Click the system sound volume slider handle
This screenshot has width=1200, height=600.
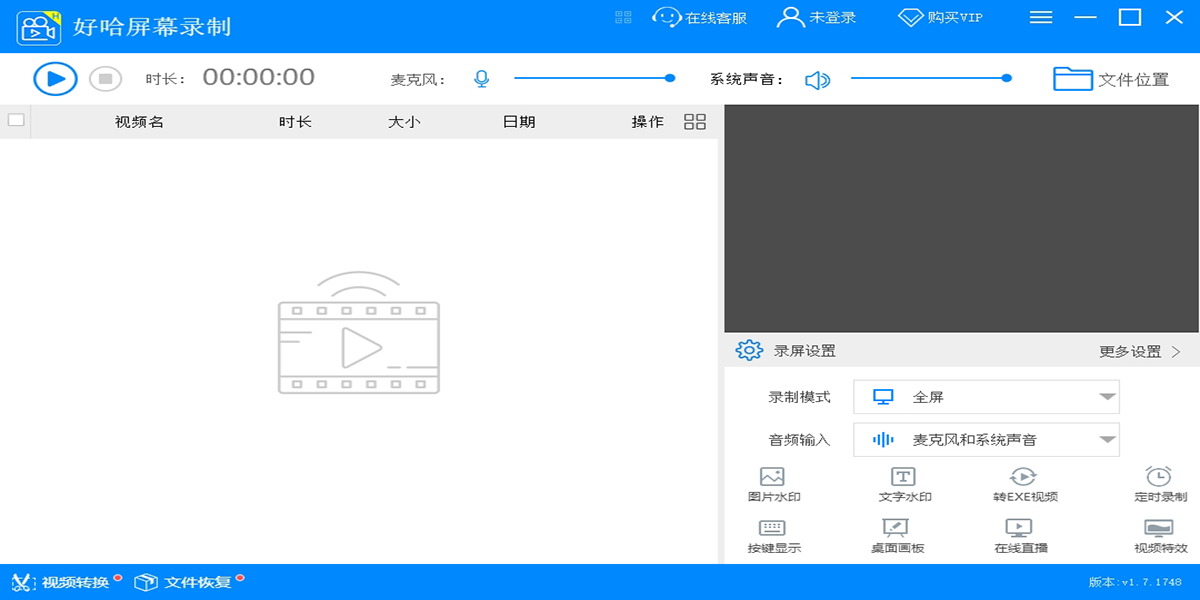point(1007,78)
